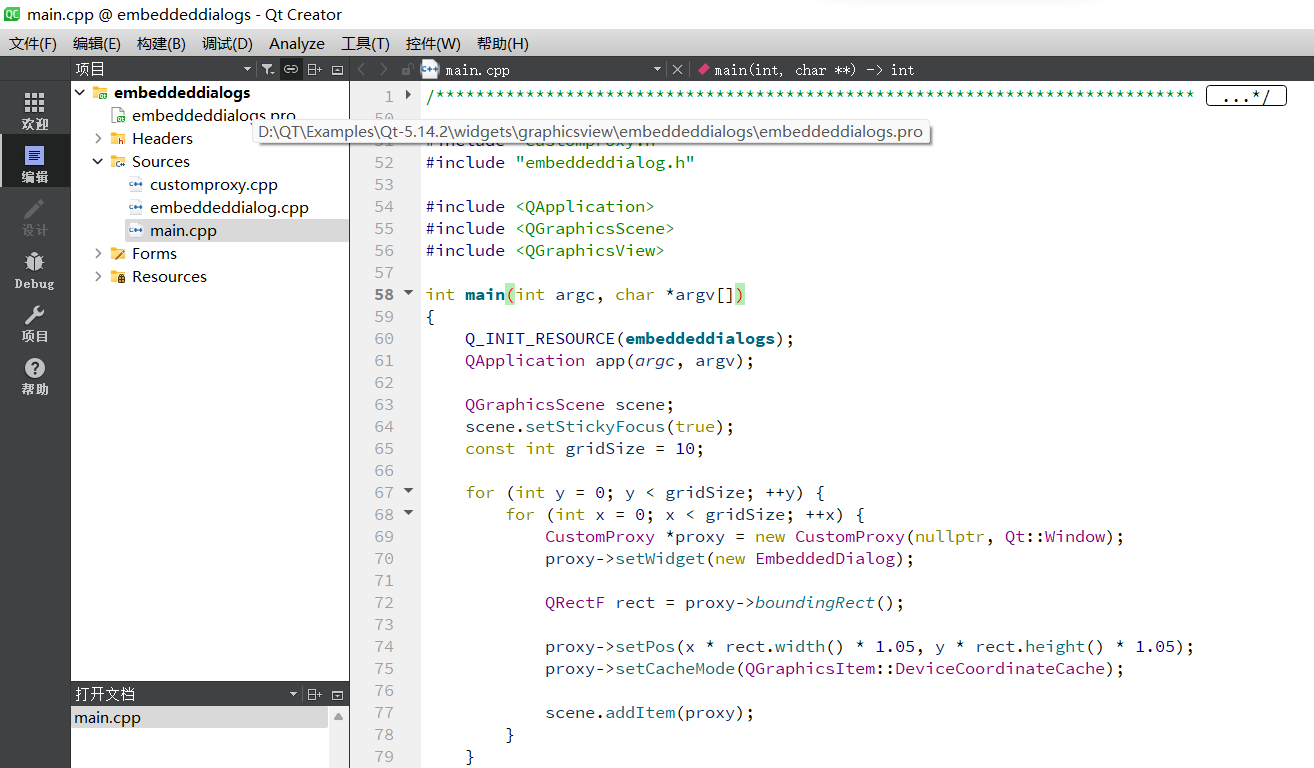
Task: Go forward in editor navigation history
Action: pos(385,69)
